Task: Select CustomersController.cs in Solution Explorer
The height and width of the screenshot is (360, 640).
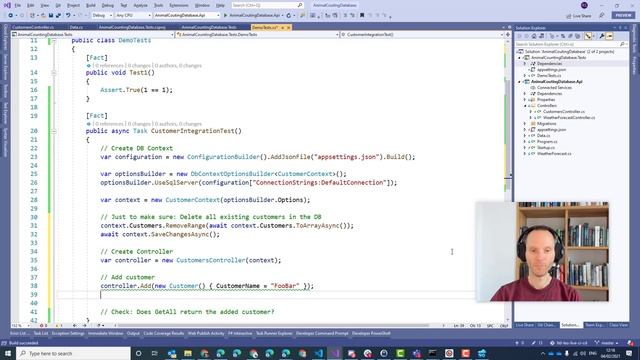Action: point(564,111)
